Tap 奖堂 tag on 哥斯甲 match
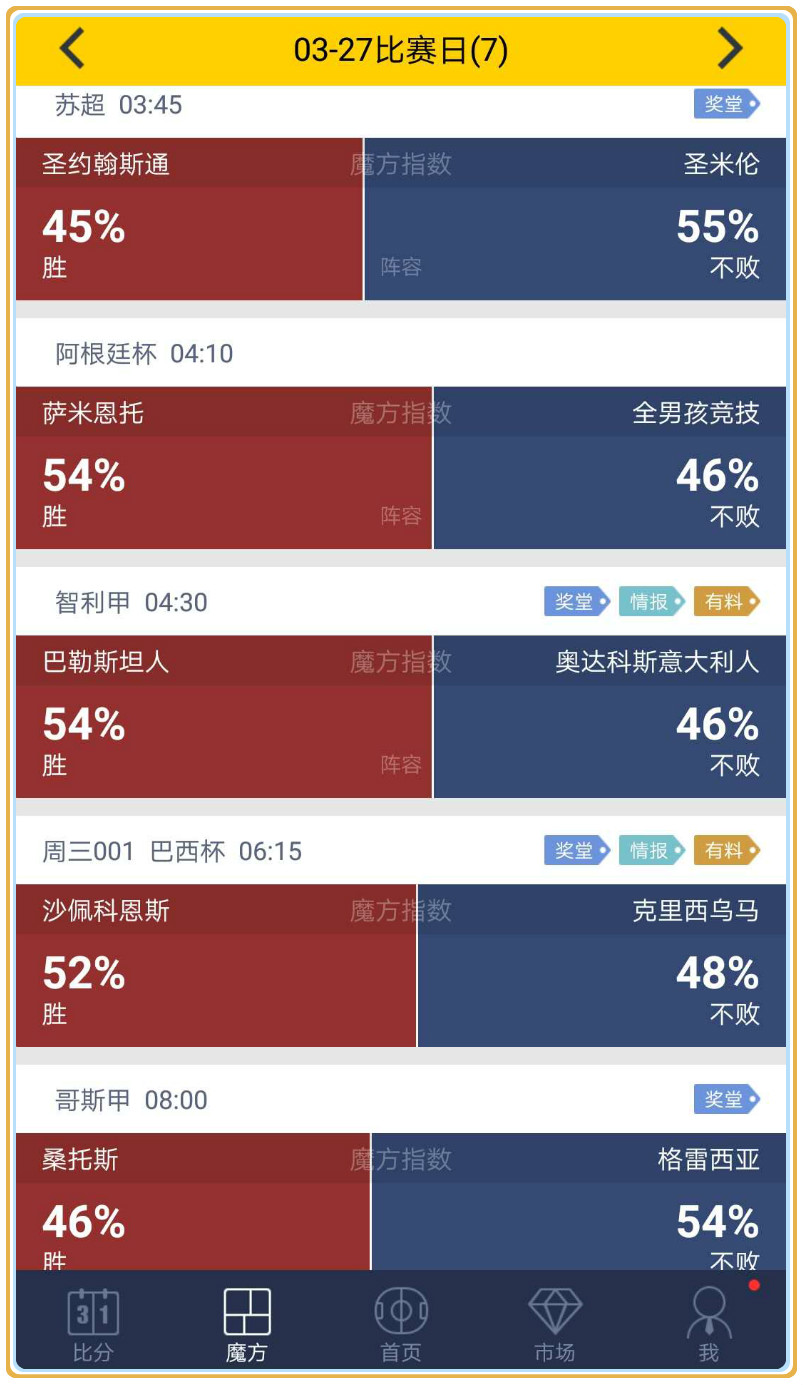Image resolution: width=805 pixels, height=1385 pixels. tap(726, 1100)
